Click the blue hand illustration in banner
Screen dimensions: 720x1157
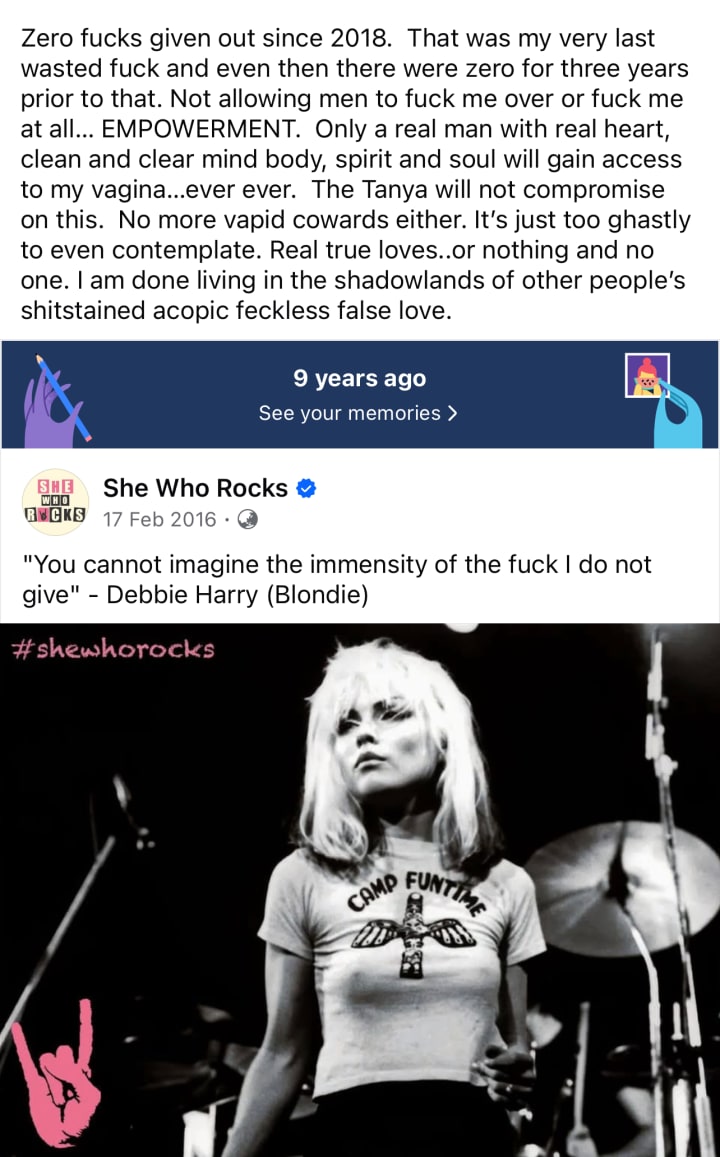click(678, 418)
